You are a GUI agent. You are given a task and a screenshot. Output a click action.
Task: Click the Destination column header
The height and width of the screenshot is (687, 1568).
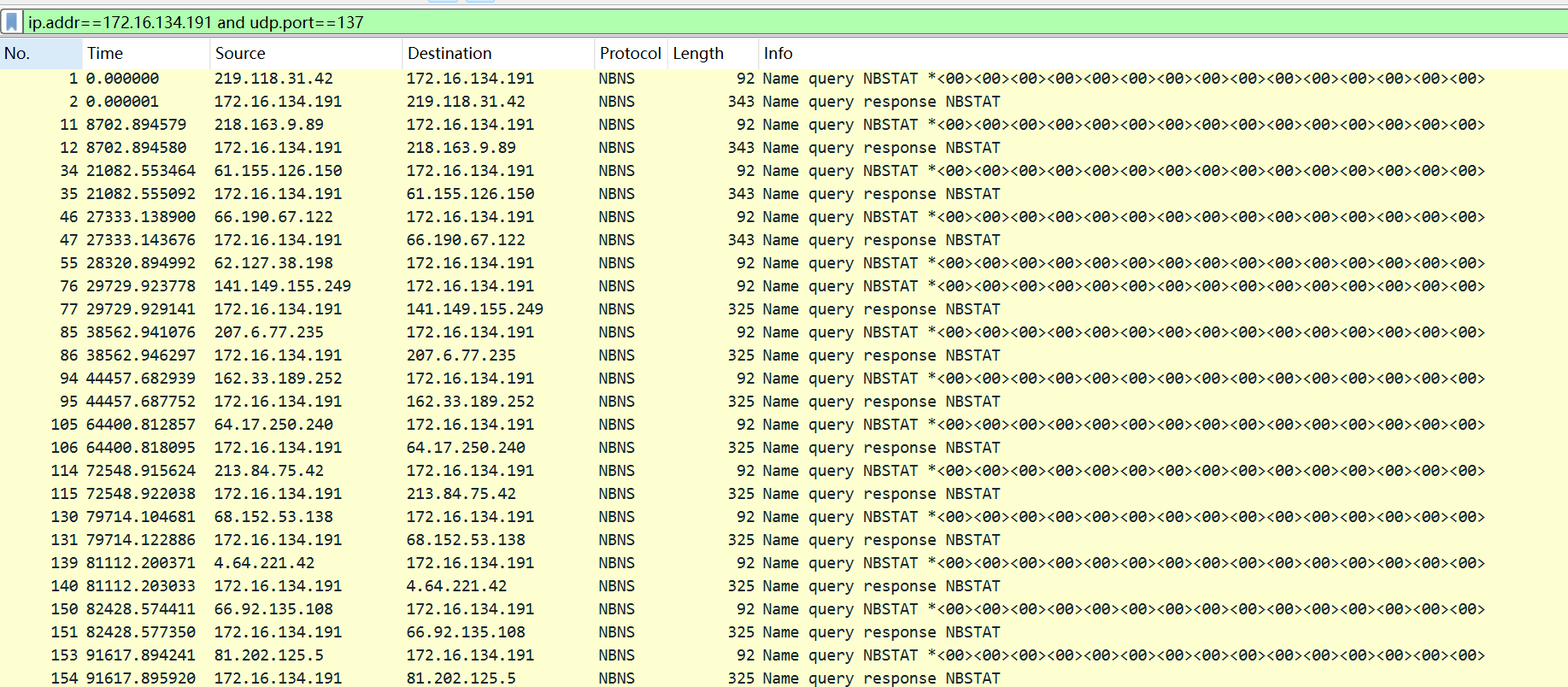(x=498, y=53)
